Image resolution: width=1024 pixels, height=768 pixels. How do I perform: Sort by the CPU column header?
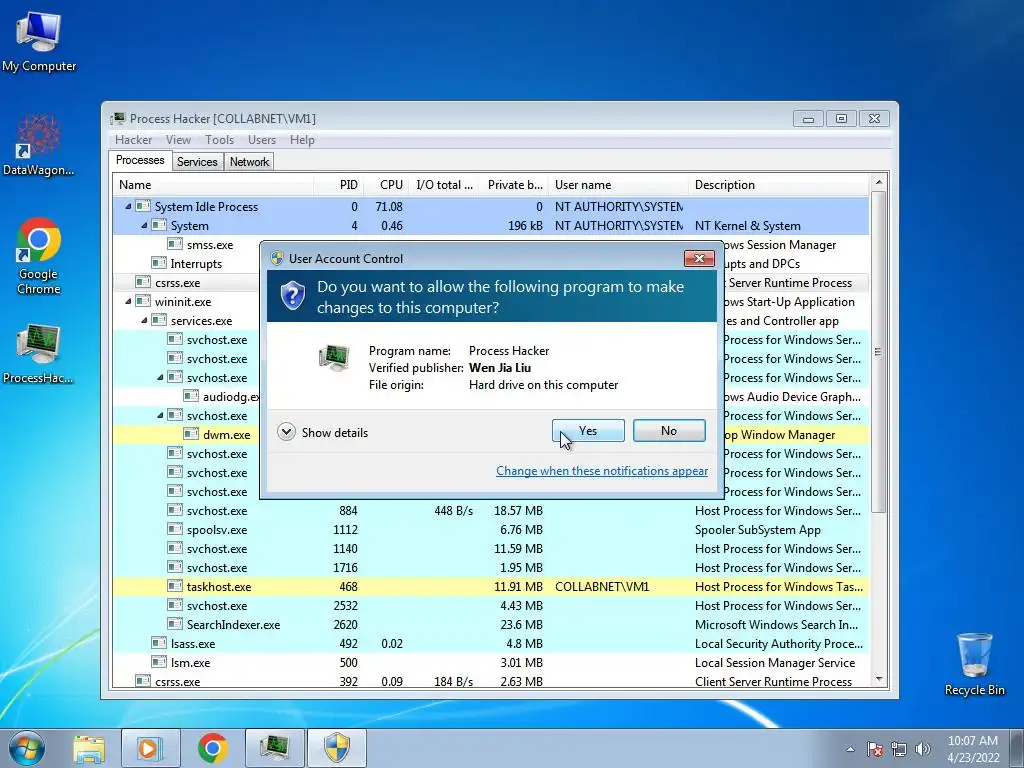click(386, 185)
